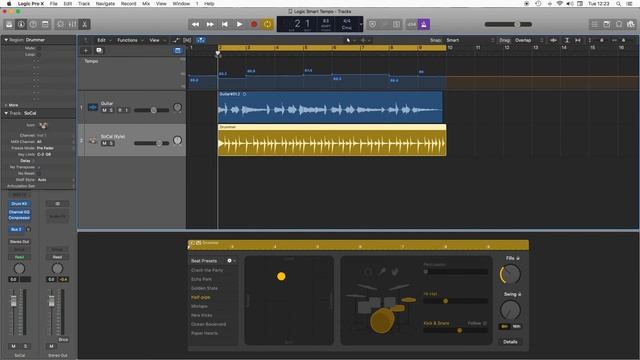Toggle the Inspector button
The image size is (640, 360).
click(21, 24)
